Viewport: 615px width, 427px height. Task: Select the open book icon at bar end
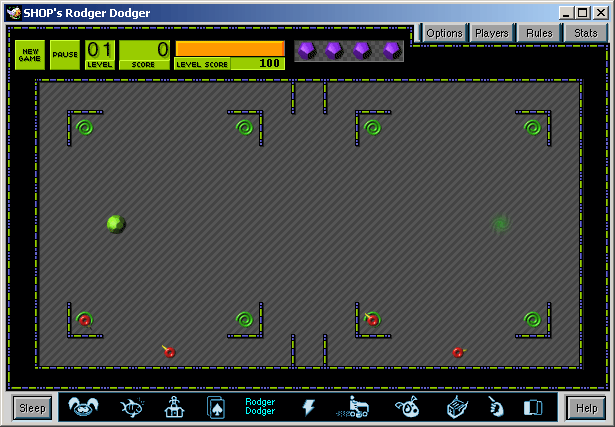(533, 408)
